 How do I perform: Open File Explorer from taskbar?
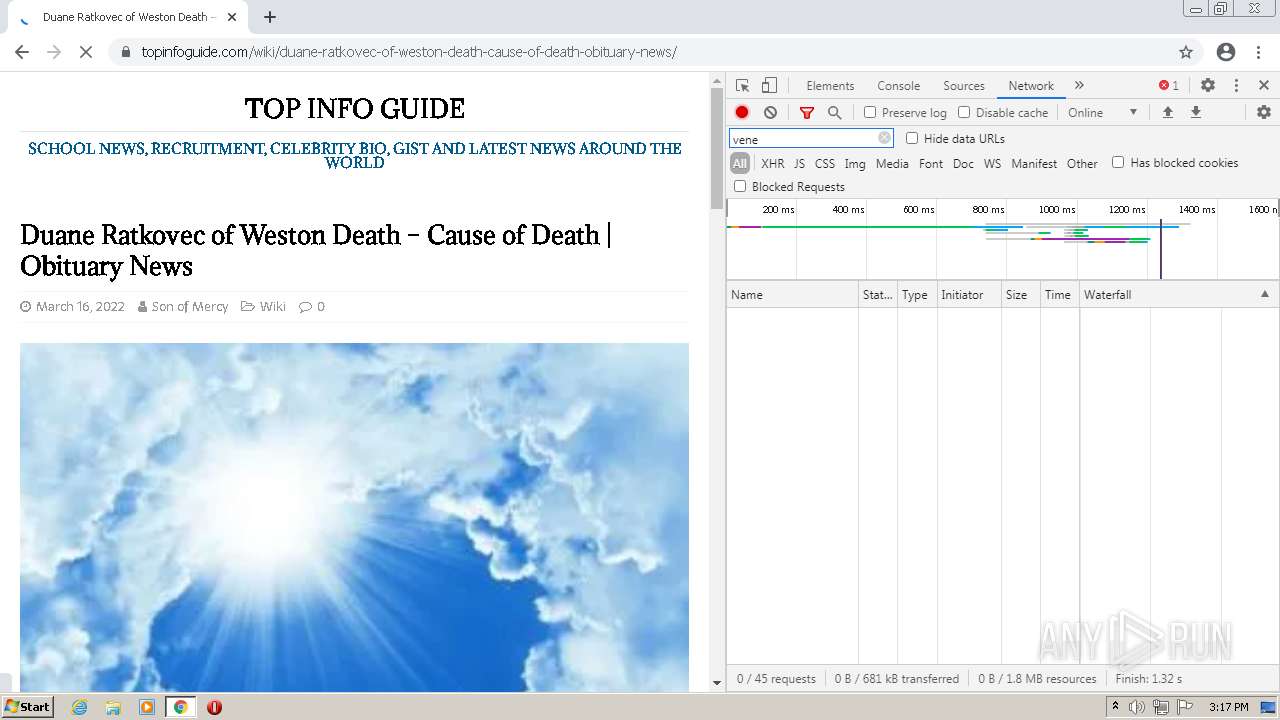(113, 707)
